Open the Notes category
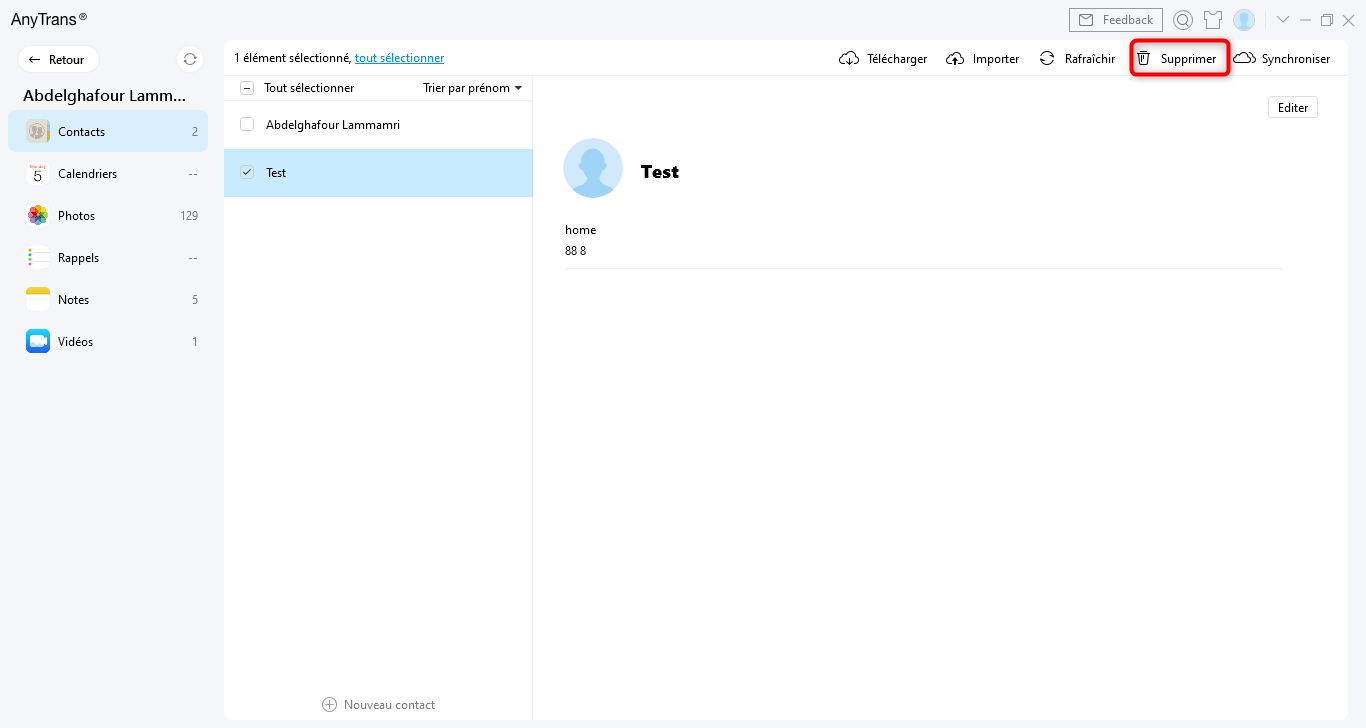The image size is (1366, 728). click(x=108, y=299)
